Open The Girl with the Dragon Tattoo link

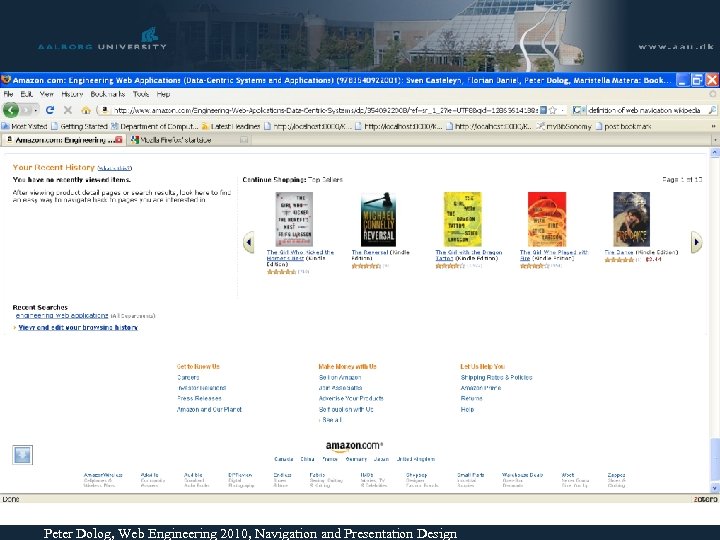(x=468, y=255)
